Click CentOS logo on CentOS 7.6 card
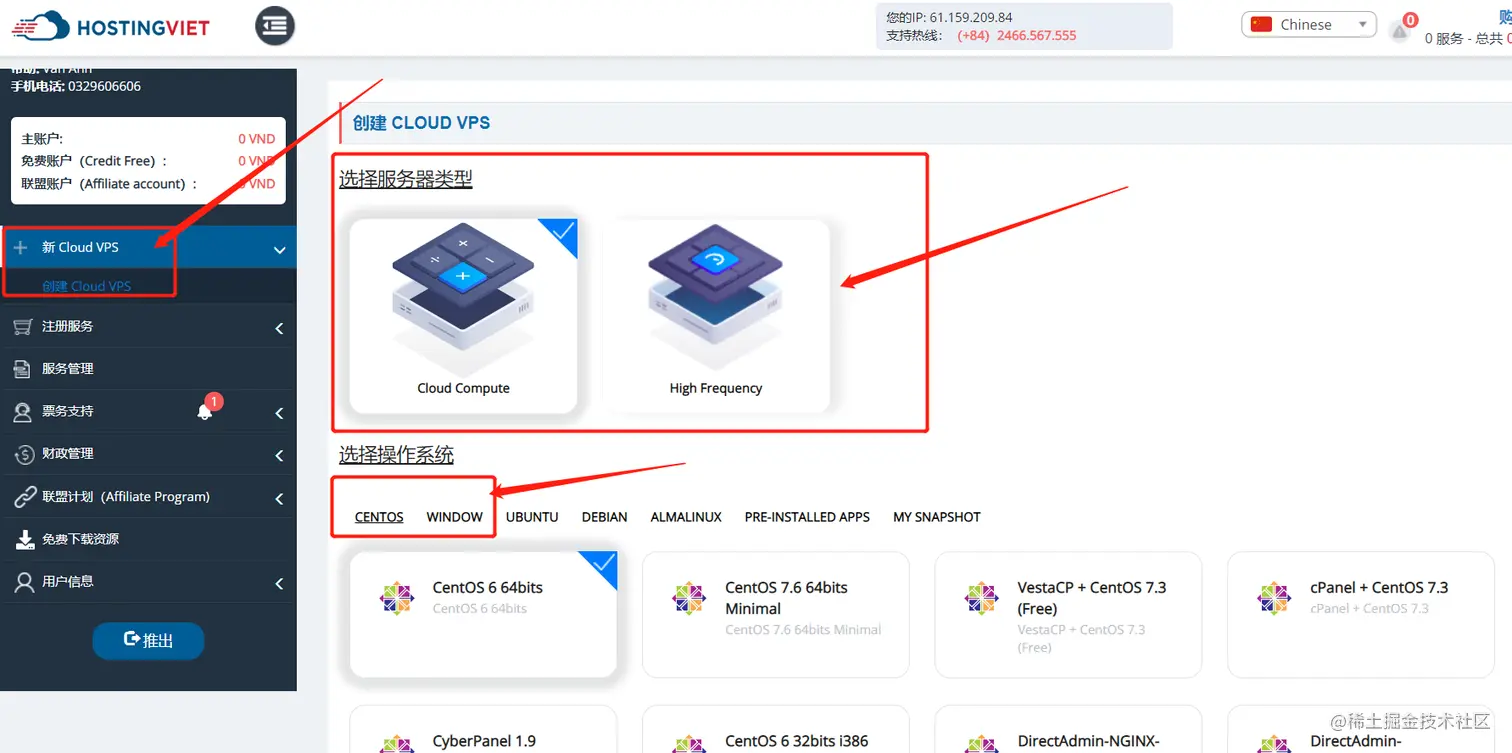 pyautogui.click(x=689, y=598)
